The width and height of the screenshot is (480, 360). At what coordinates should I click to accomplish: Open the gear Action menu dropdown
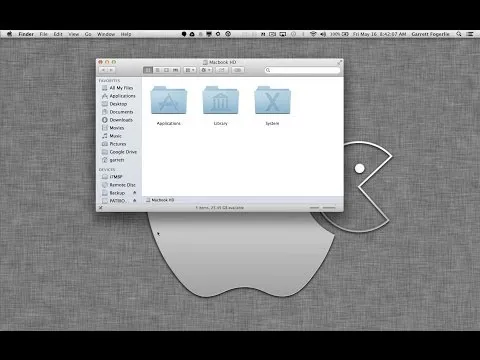coord(206,70)
